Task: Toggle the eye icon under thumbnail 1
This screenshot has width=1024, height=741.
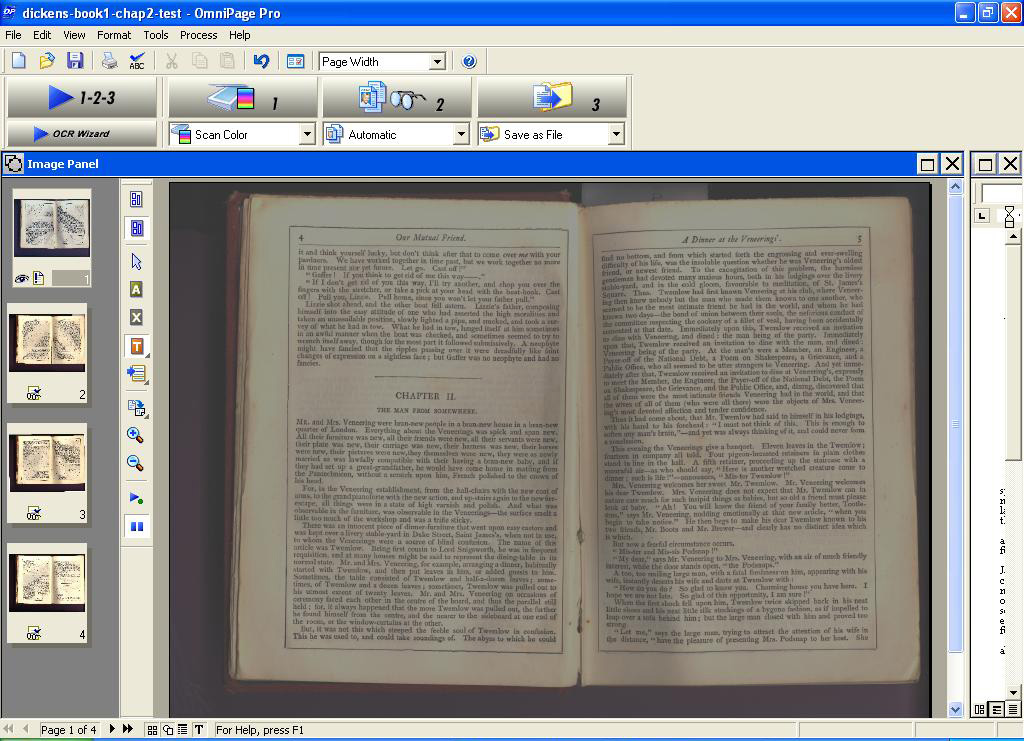Action: [22, 279]
